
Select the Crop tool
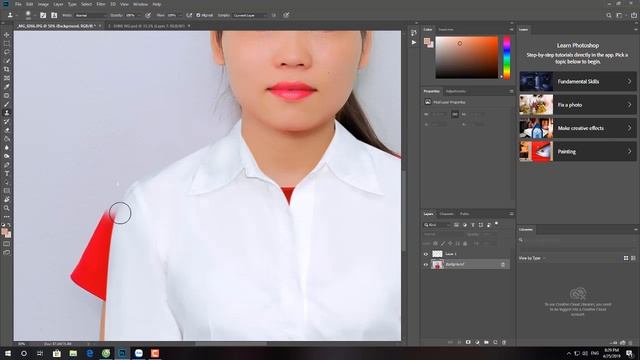click(x=7, y=69)
